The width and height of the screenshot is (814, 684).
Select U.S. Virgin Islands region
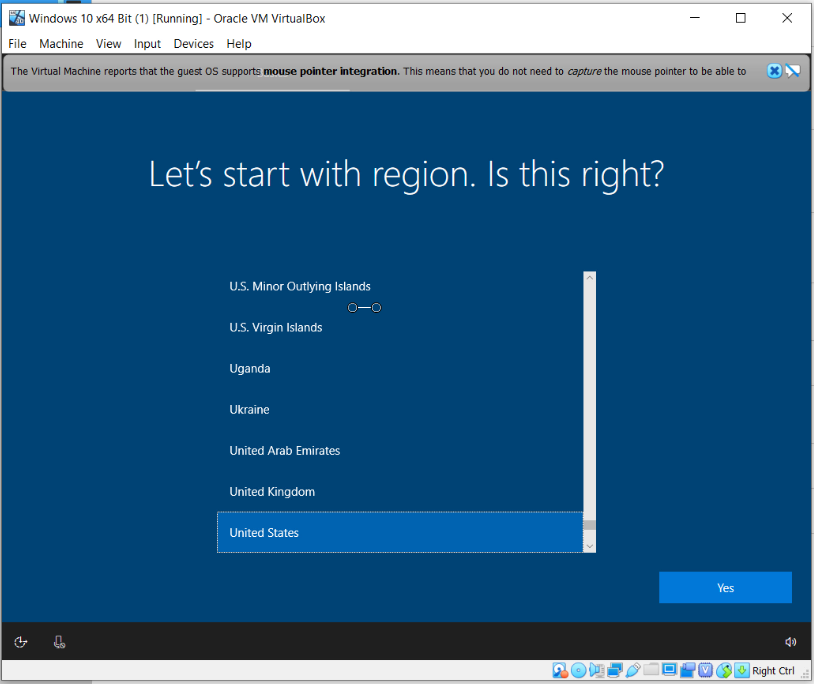click(400, 327)
